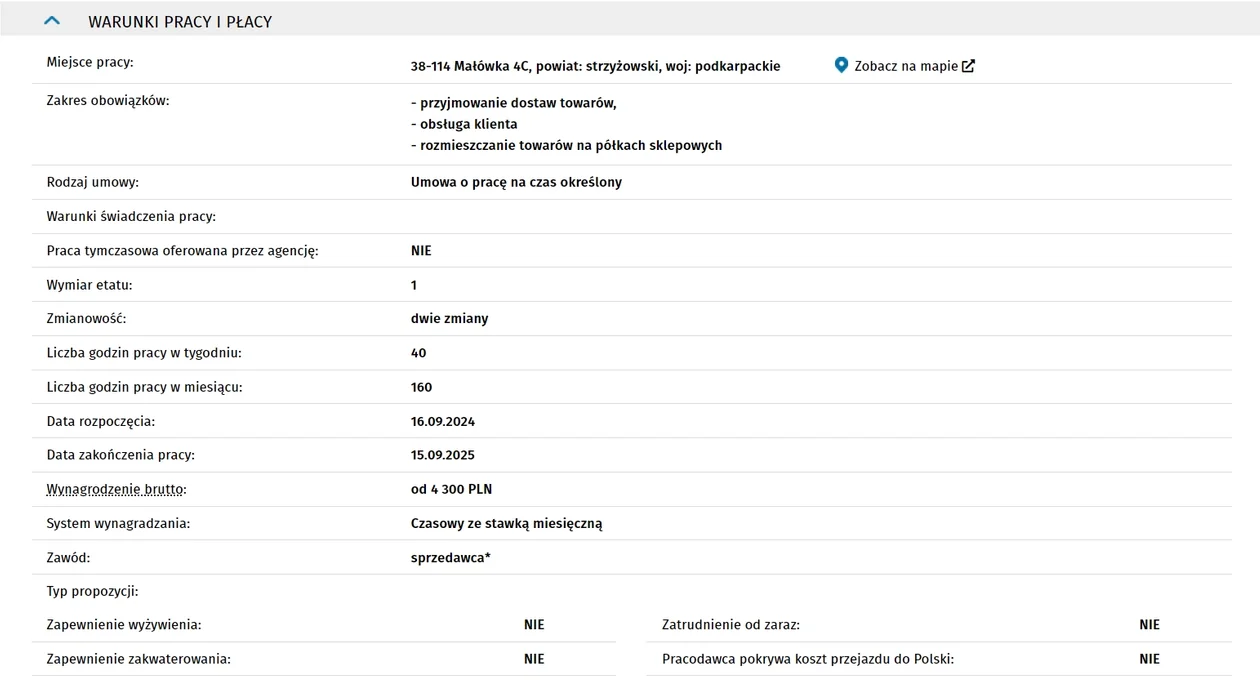This screenshot has height=682, width=1260.
Task: Open the Zobacz na mapie link
Action: pos(906,66)
